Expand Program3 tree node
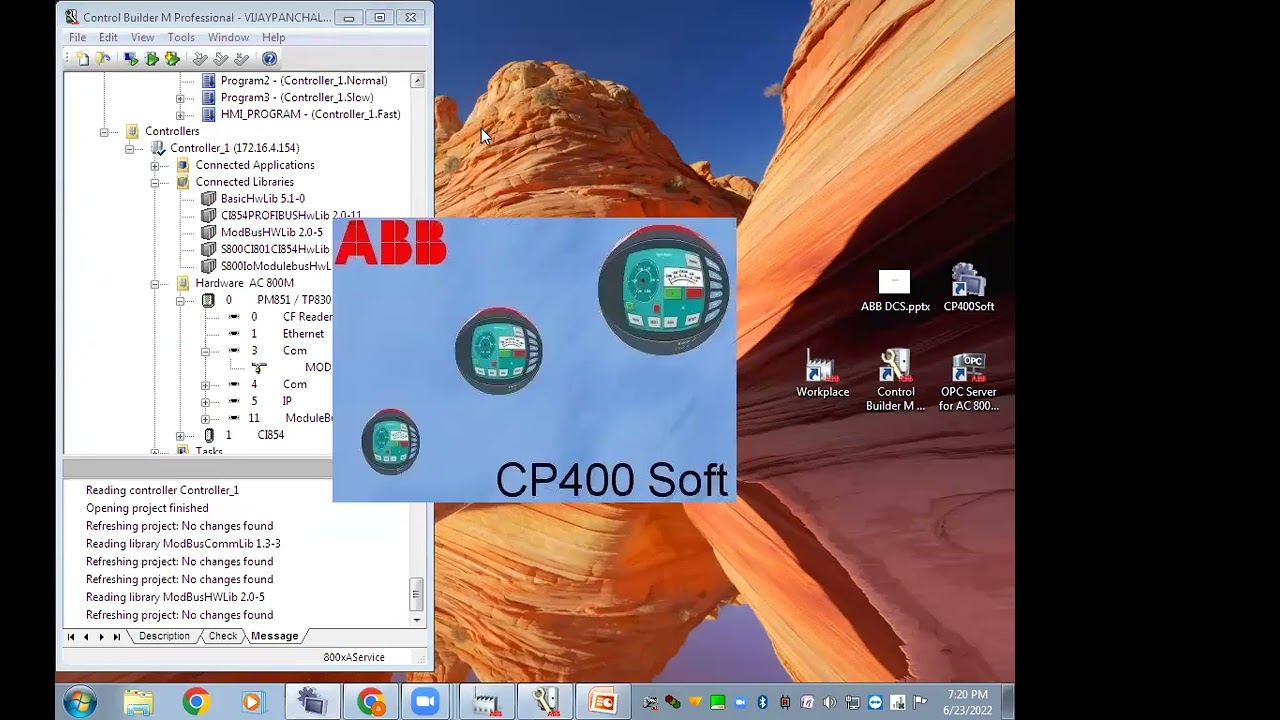Viewport: 1280px width, 720px height. (180, 98)
